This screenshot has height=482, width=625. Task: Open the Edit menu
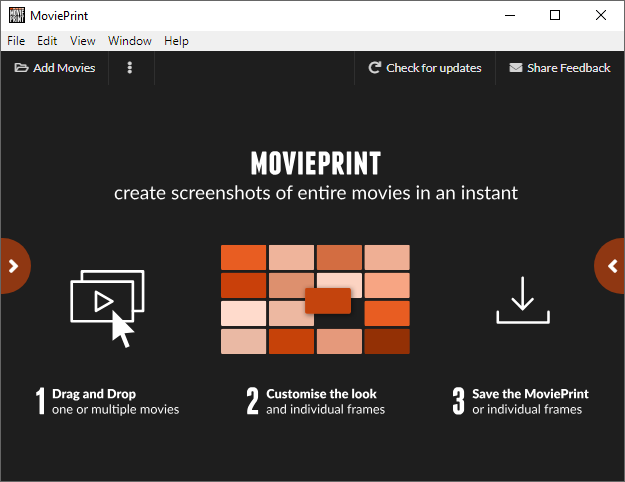47,41
